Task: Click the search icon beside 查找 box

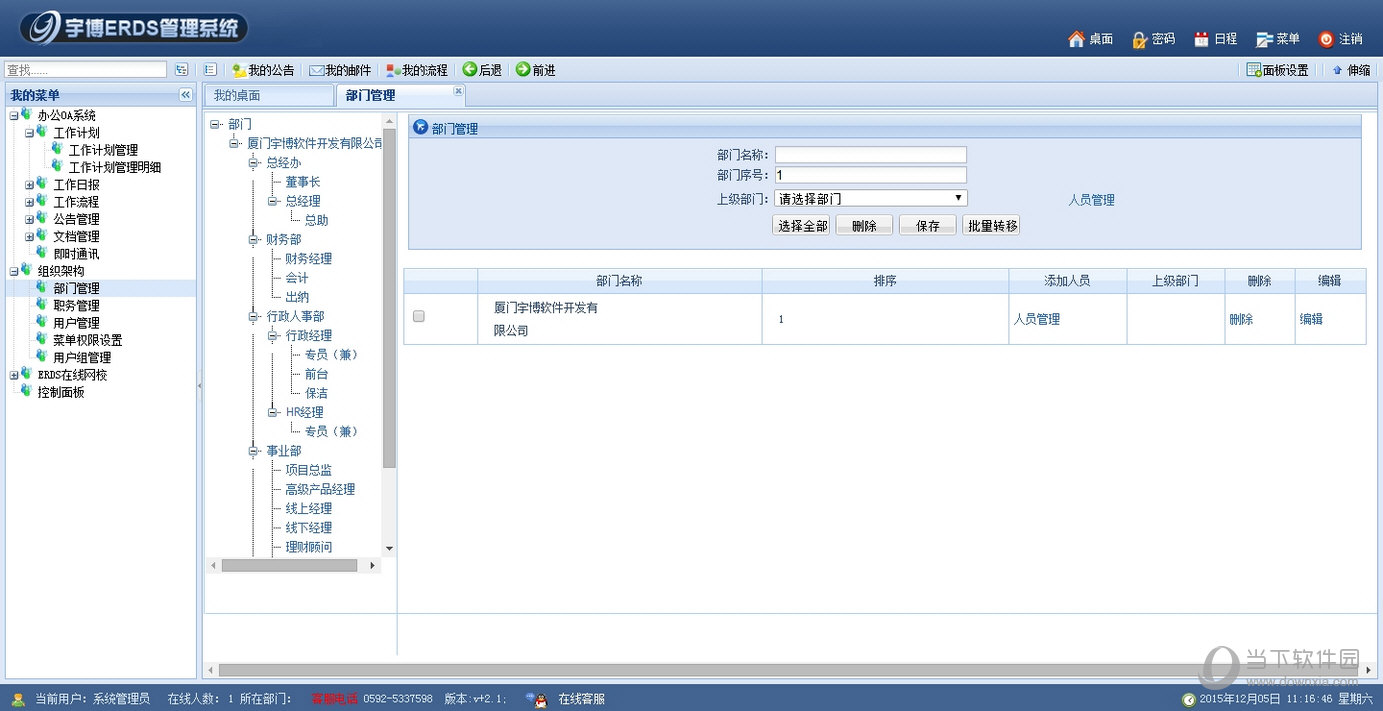Action: point(181,70)
